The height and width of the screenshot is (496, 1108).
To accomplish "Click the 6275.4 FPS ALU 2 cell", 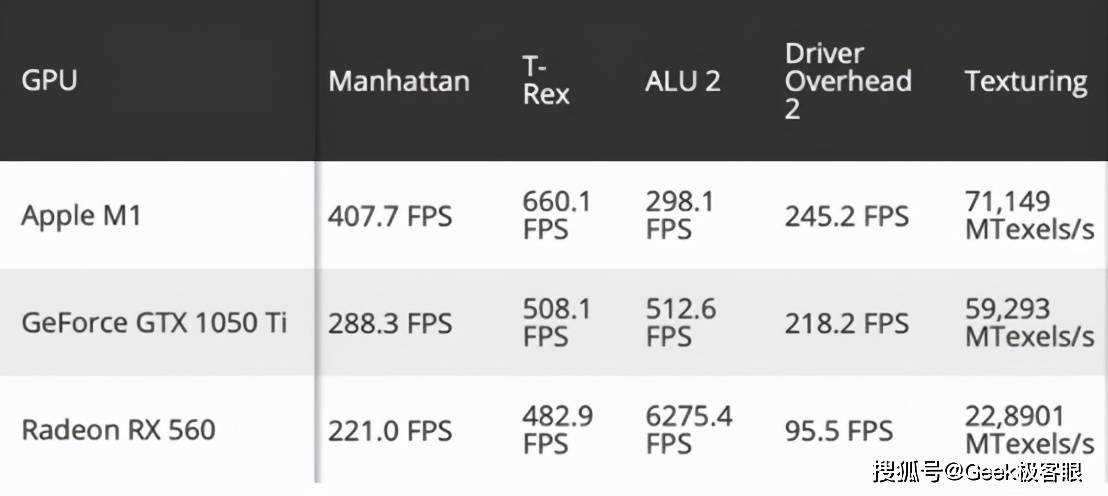I will (x=689, y=429).
